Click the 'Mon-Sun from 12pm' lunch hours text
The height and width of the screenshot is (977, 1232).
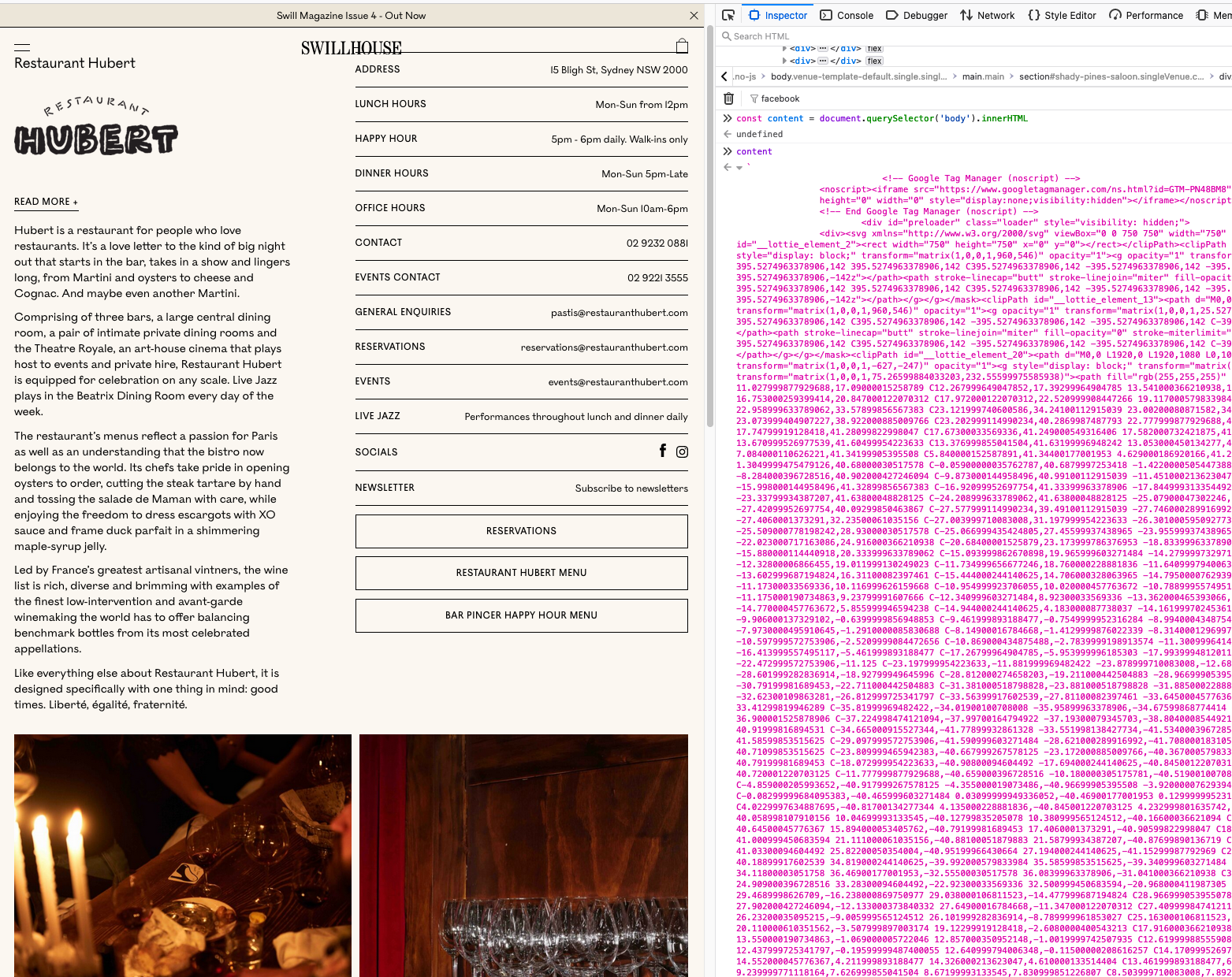point(642,105)
